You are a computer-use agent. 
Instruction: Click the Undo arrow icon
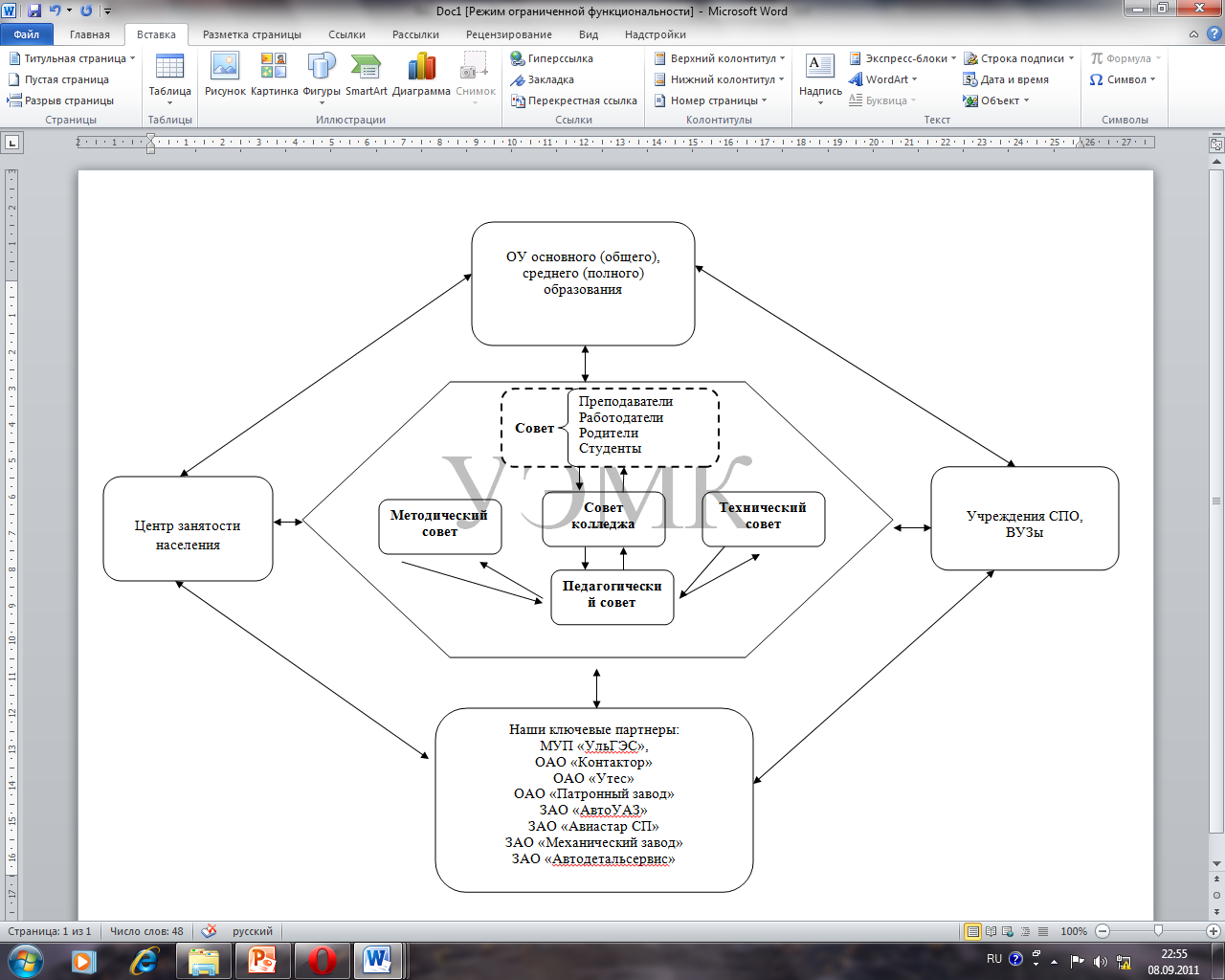(x=55, y=11)
